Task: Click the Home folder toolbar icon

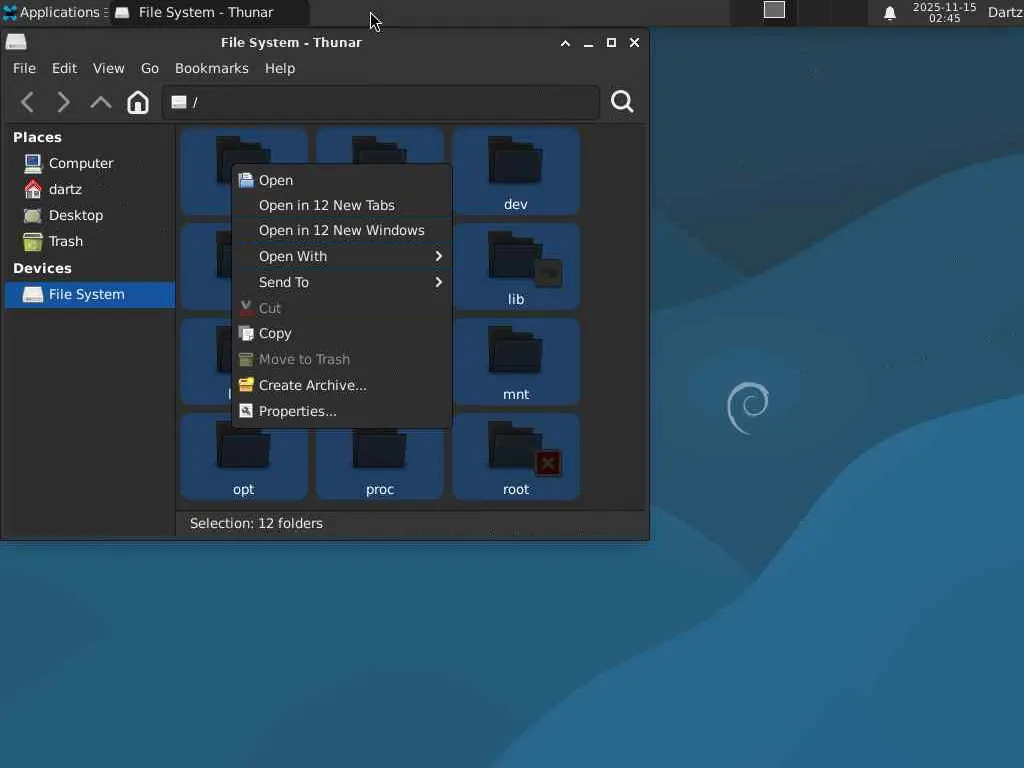Action: pos(138,102)
